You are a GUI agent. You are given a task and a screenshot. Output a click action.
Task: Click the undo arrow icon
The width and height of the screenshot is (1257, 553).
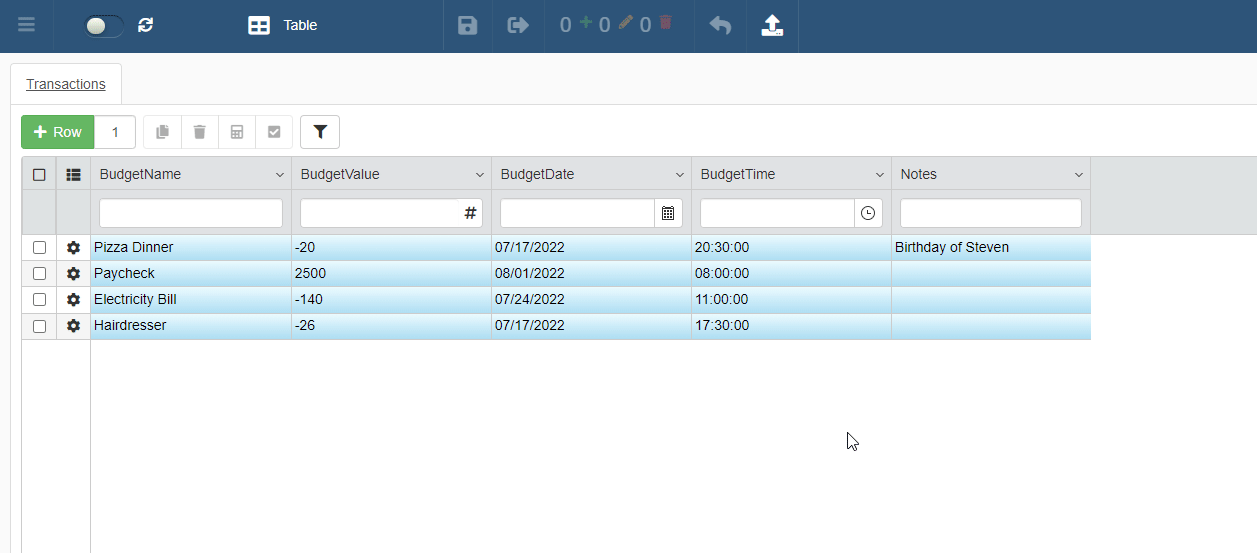(720, 25)
